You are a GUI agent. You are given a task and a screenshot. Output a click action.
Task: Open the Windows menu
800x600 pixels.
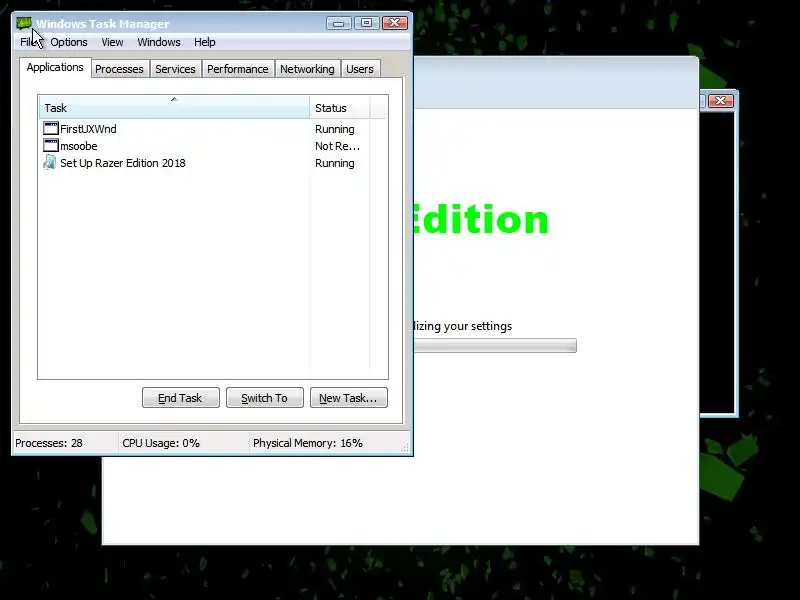159,42
